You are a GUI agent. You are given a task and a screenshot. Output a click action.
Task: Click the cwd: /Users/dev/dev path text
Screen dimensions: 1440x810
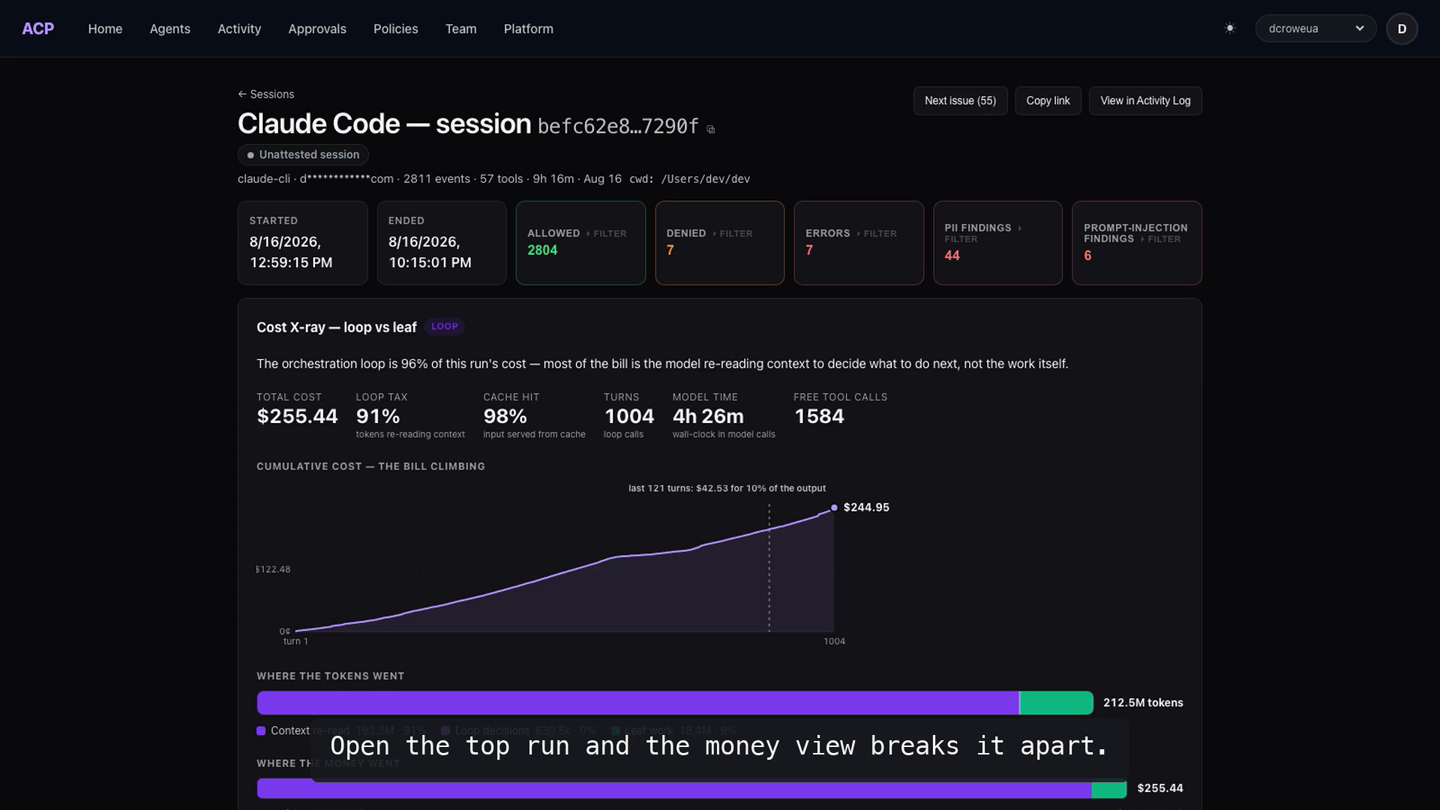690,179
